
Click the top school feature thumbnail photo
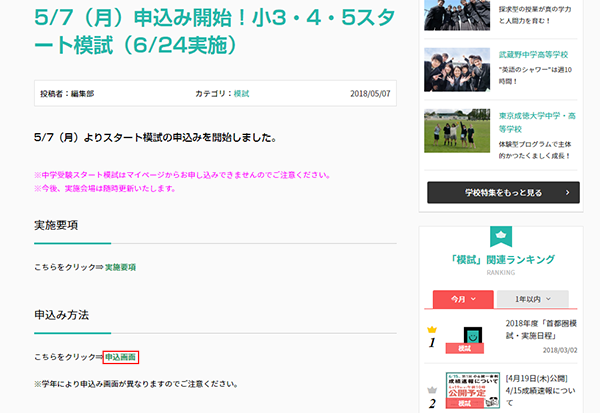[x=457, y=14]
